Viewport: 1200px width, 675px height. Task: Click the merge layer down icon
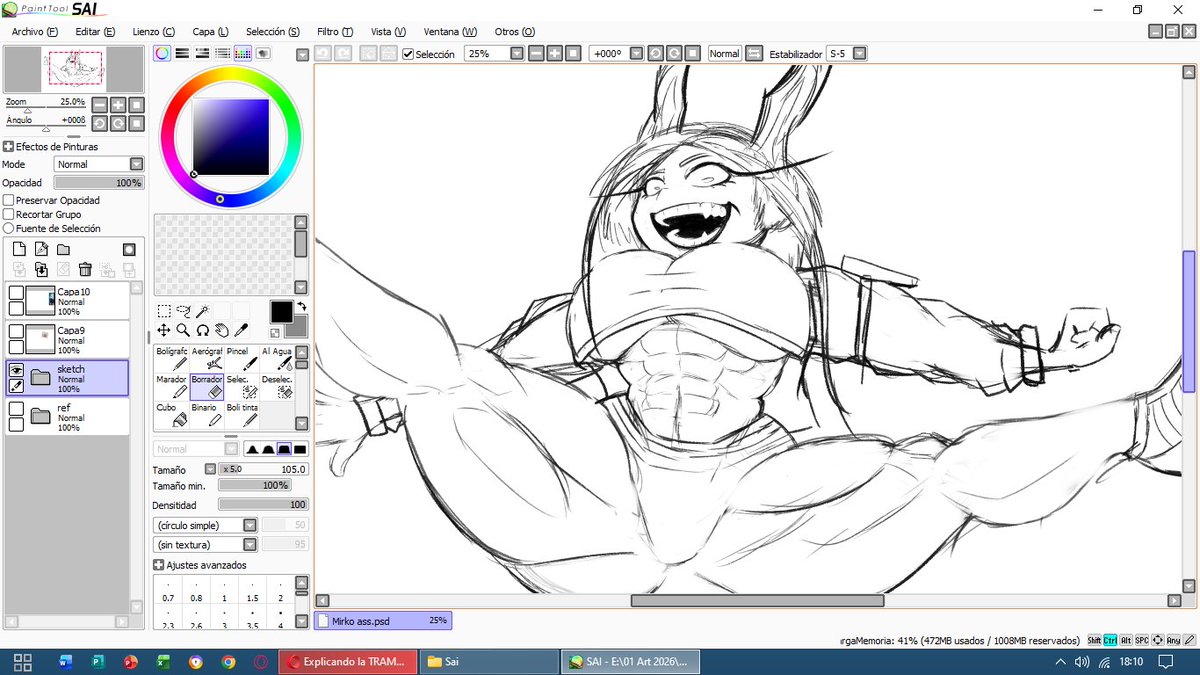click(x=41, y=269)
